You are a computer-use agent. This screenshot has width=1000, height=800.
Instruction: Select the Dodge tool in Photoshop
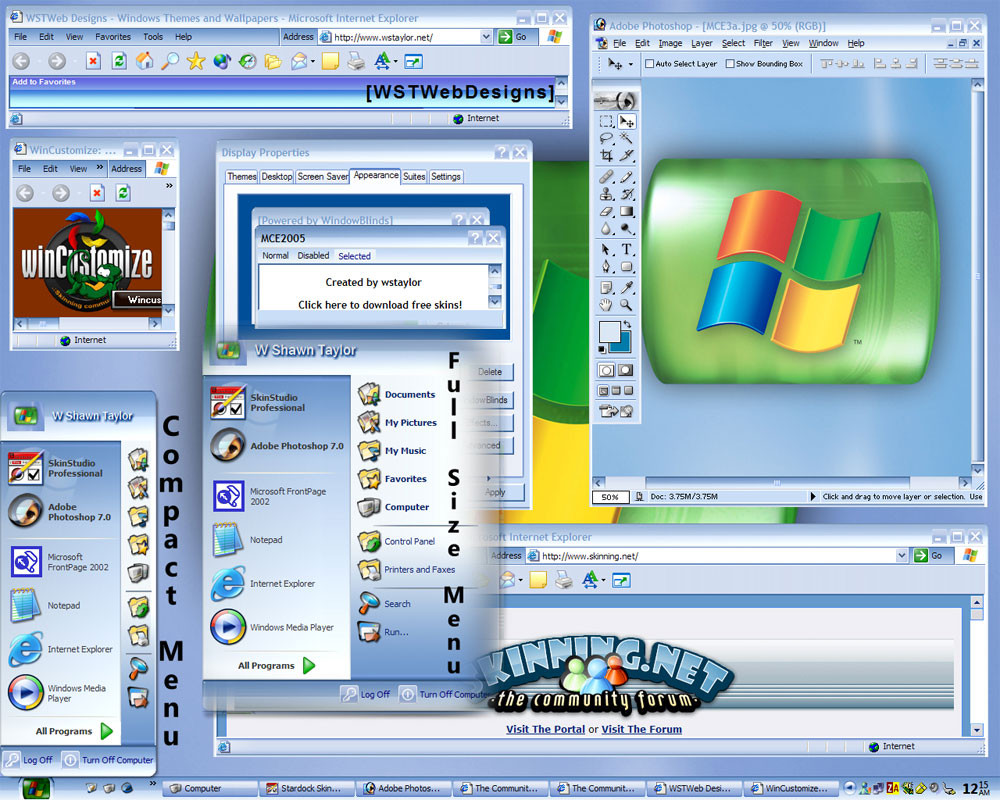coord(627,228)
